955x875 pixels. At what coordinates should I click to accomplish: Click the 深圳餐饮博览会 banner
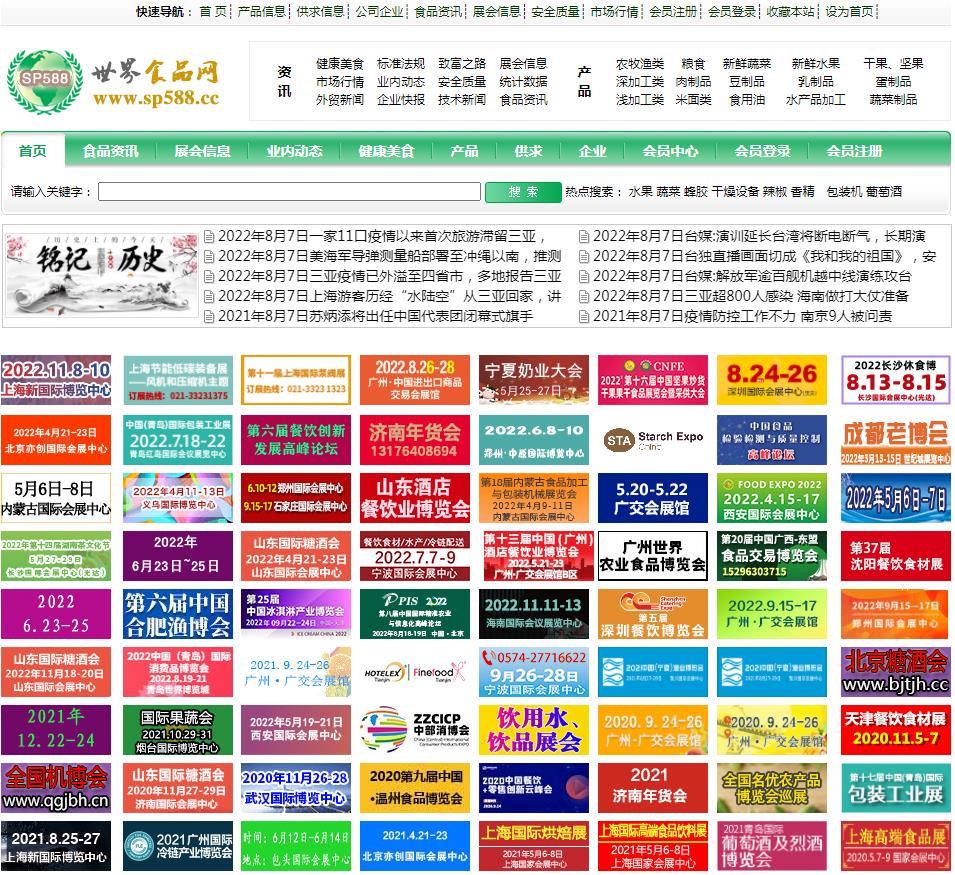click(653, 614)
